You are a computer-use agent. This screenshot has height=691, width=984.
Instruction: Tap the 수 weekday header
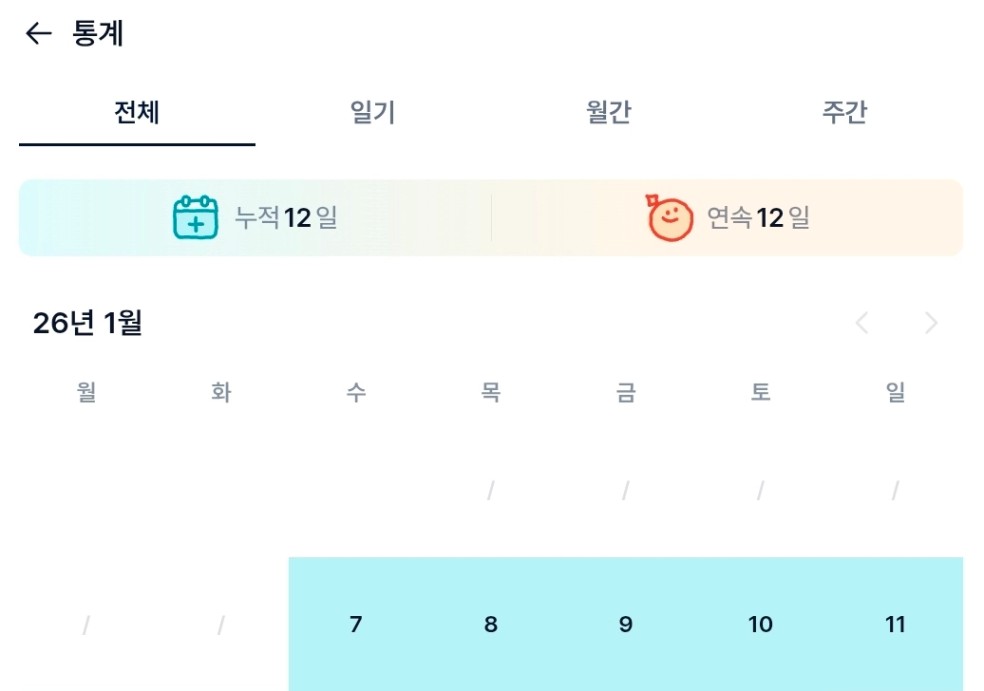[356, 393]
